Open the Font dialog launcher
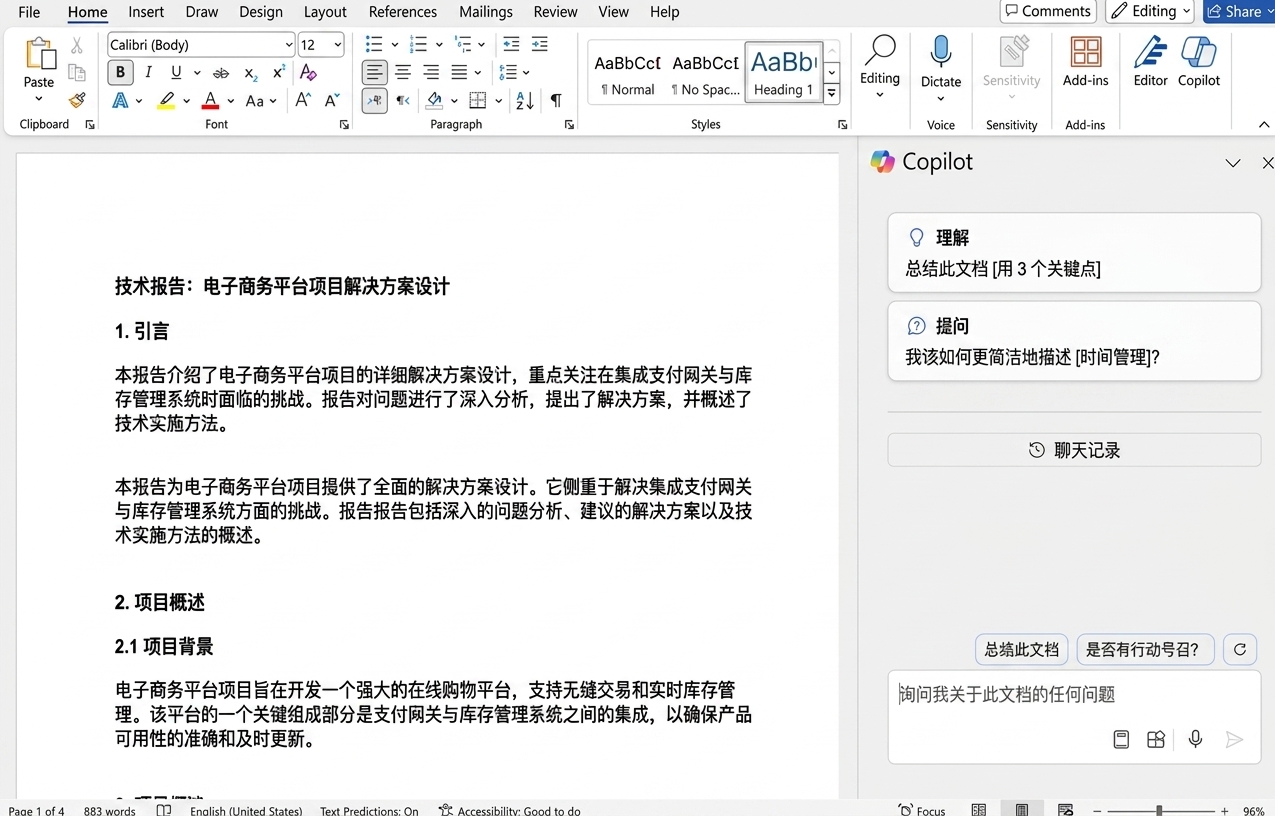The height and width of the screenshot is (816, 1275). pyautogui.click(x=344, y=125)
